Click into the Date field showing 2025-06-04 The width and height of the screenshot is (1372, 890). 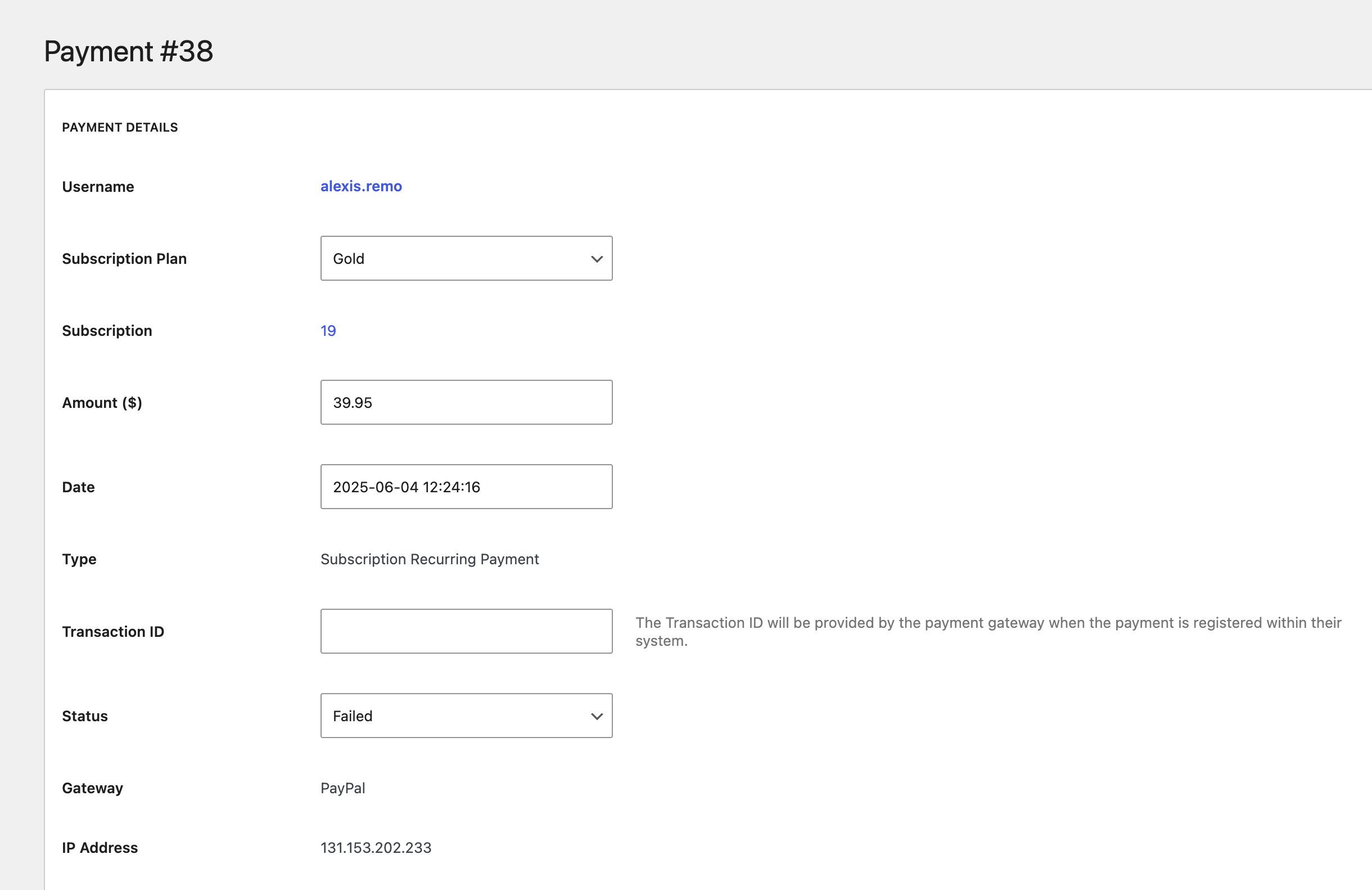(466, 487)
